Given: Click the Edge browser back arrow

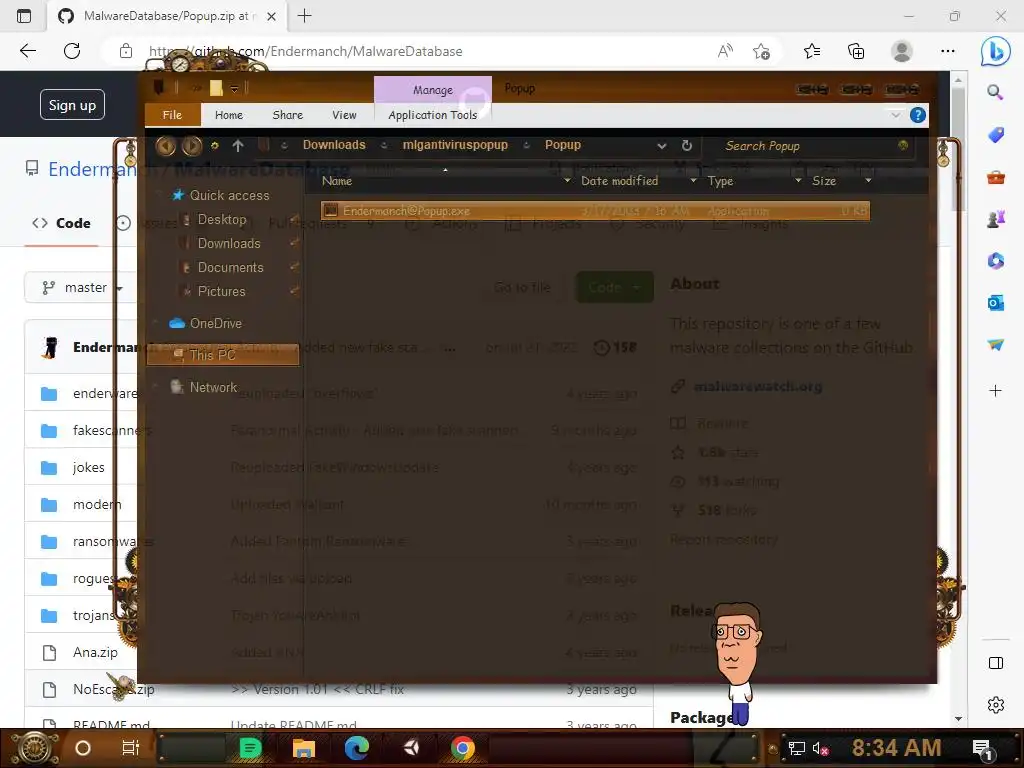Looking at the screenshot, I should (x=27, y=51).
